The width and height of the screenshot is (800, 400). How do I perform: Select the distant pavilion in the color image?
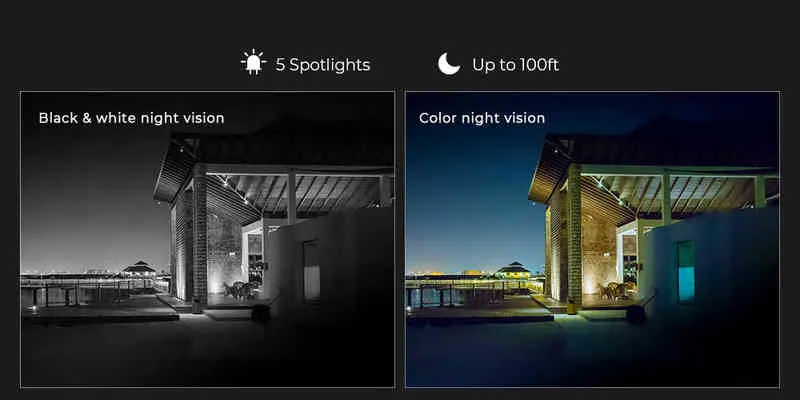click(514, 270)
